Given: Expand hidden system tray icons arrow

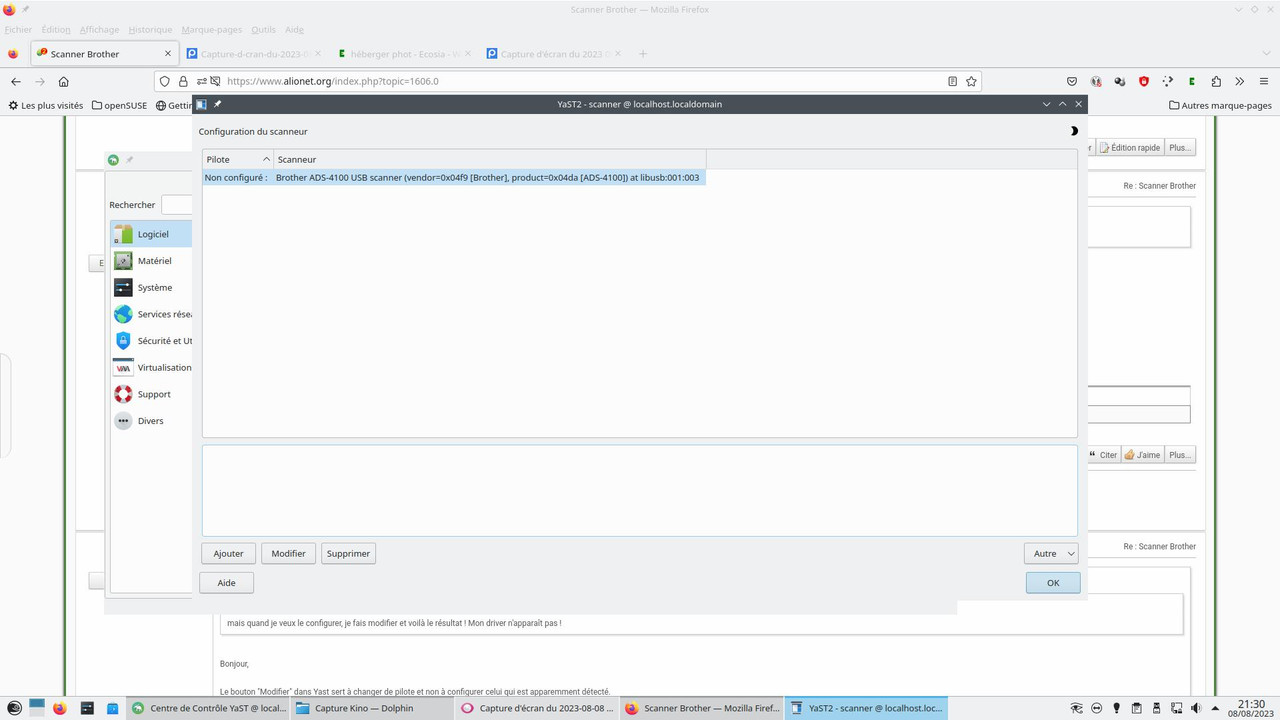Looking at the screenshot, I should click(x=1217, y=708).
